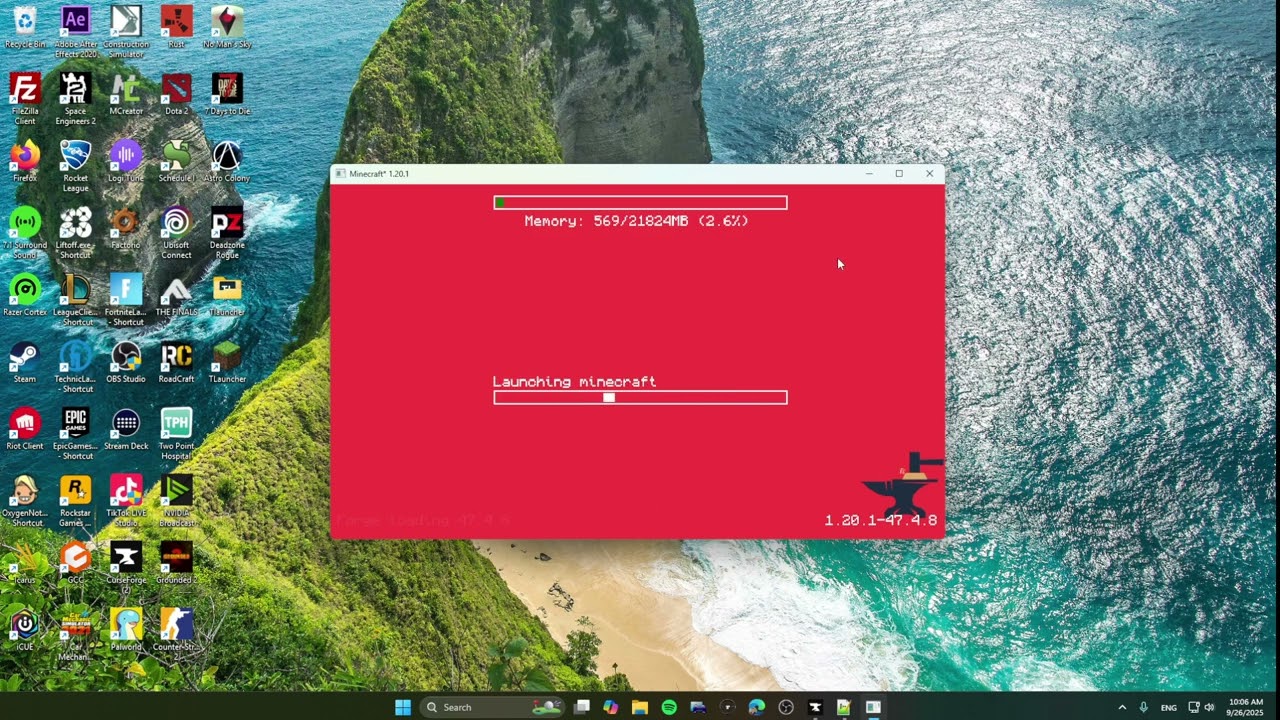Open FileZilla Client shortcut

(x=25, y=98)
